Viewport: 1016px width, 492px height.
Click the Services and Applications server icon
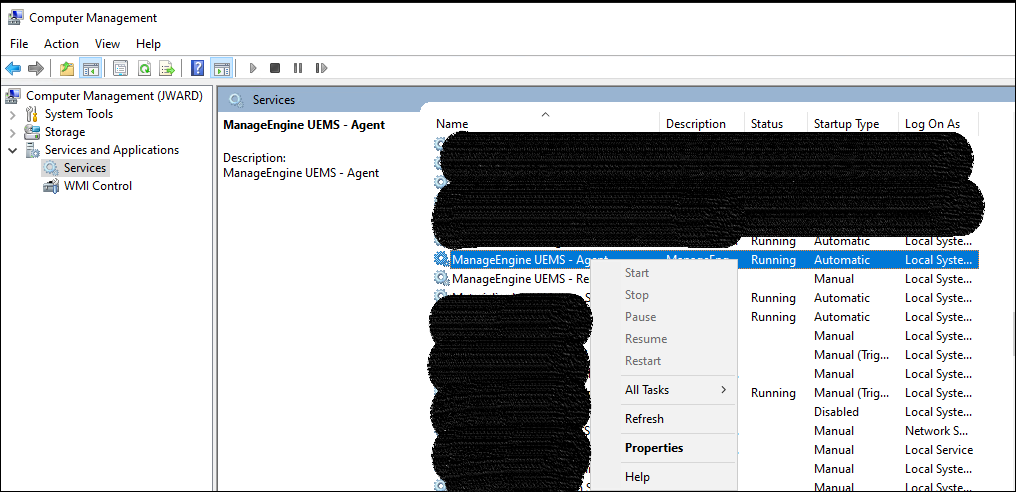point(32,150)
